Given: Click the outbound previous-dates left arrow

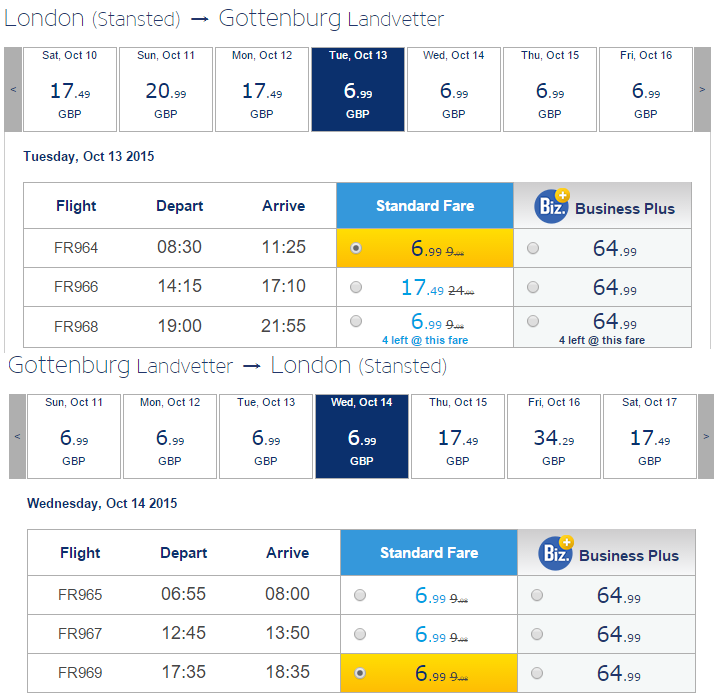Looking at the screenshot, I should click(x=13, y=89).
